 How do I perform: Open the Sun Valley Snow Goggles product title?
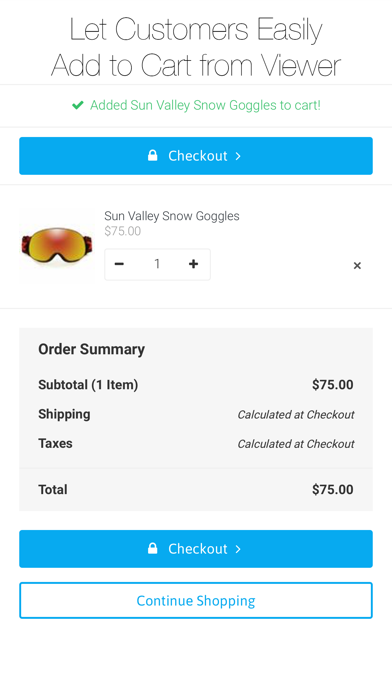(172, 216)
